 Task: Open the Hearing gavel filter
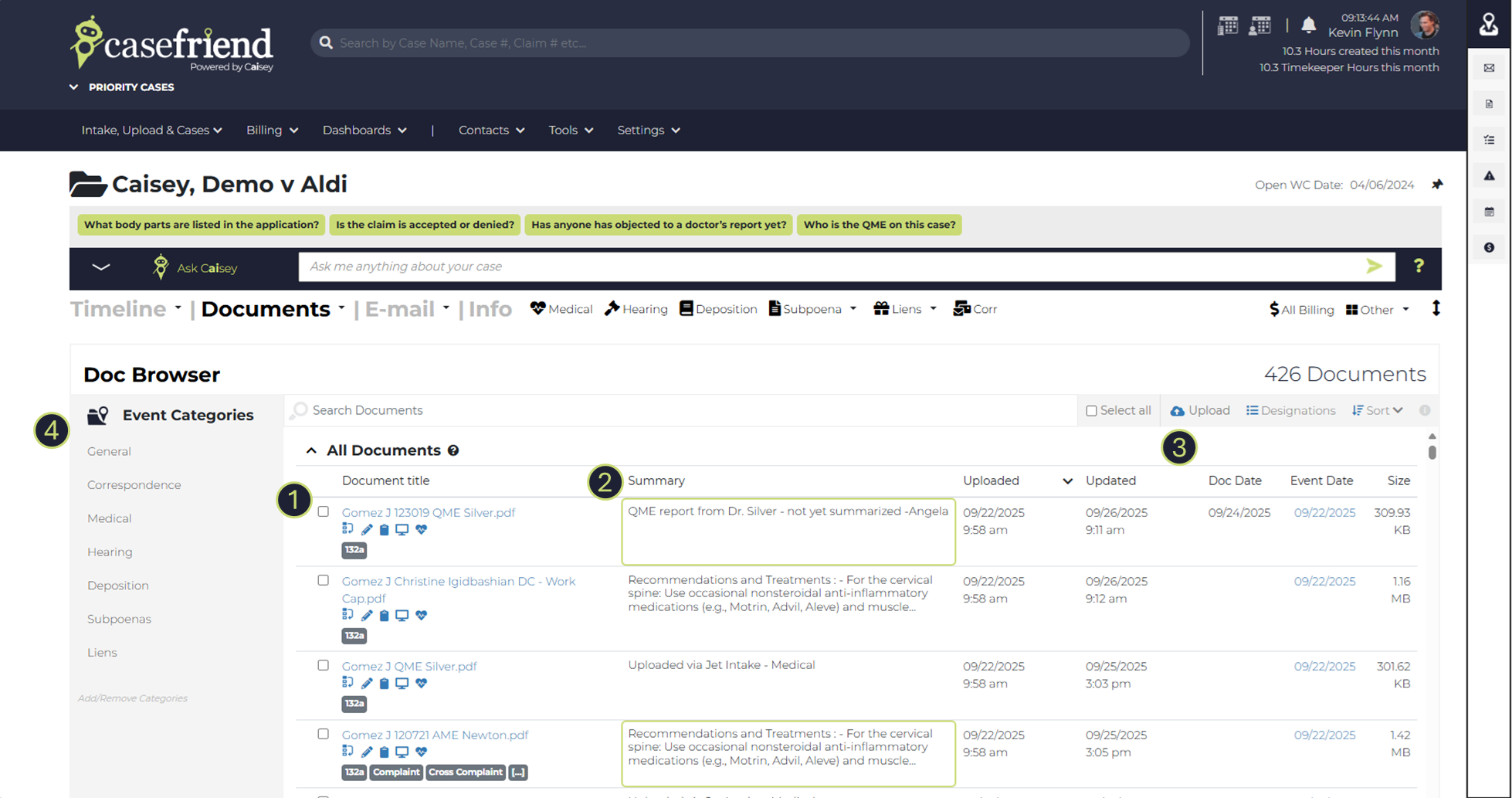[636, 309]
